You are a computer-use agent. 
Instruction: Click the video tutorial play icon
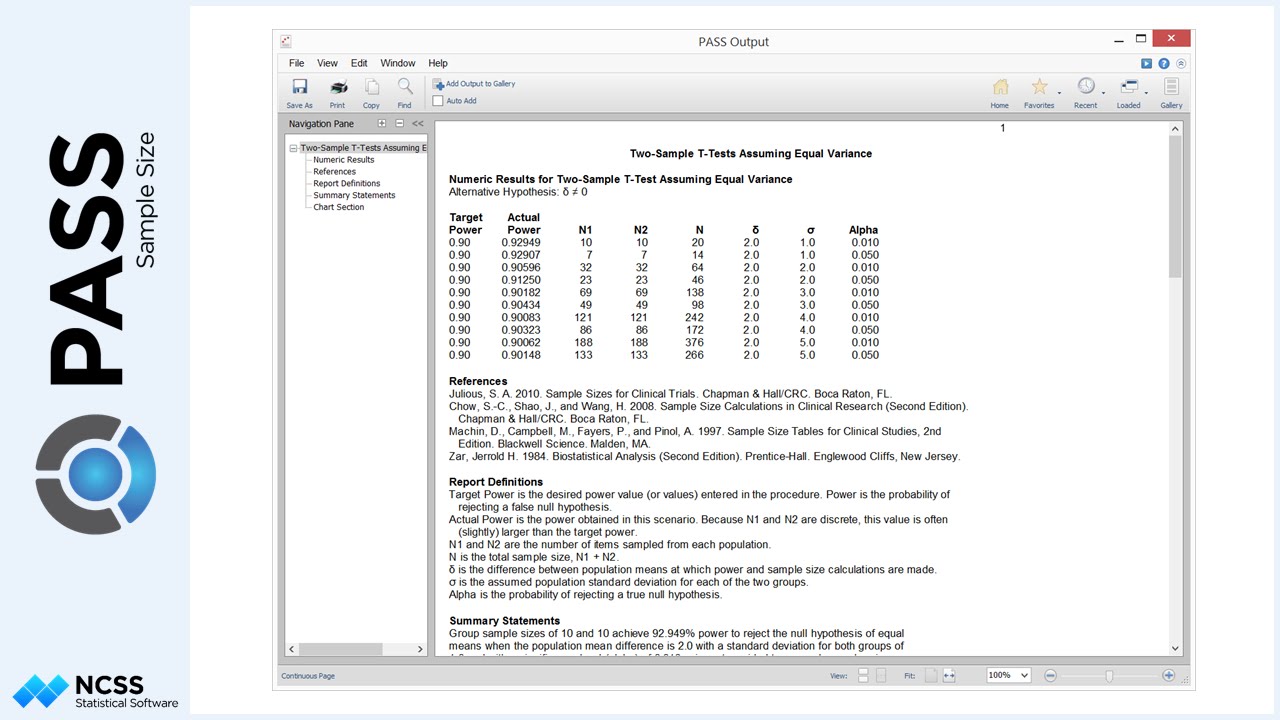pyautogui.click(x=1147, y=63)
